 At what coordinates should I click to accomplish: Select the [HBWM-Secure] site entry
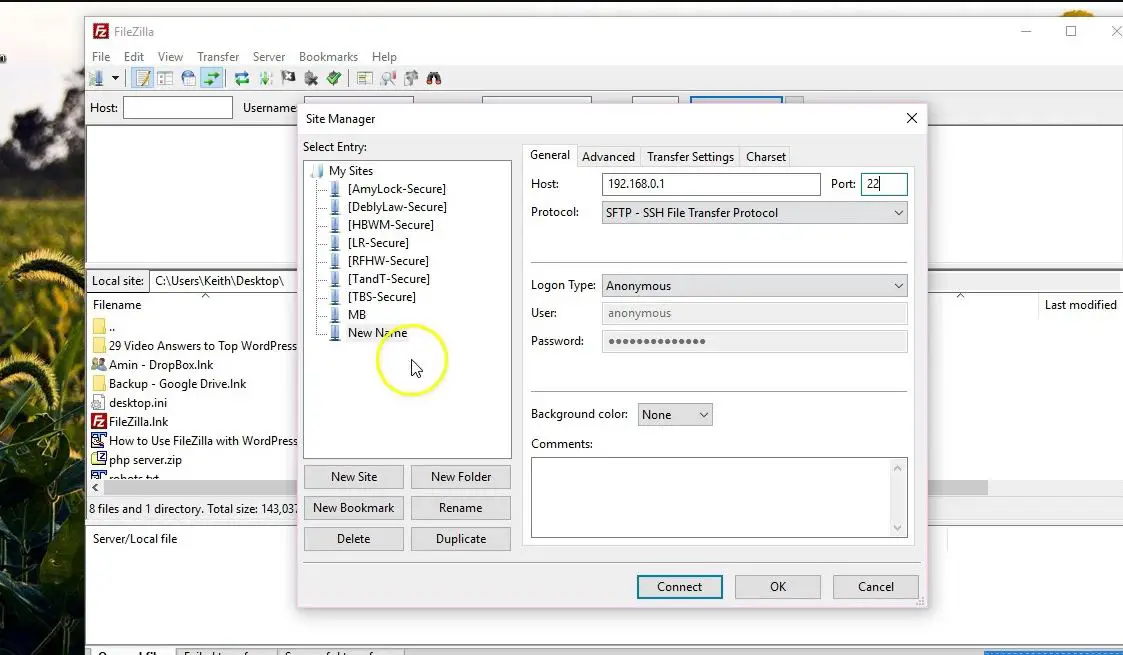(x=391, y=225)
